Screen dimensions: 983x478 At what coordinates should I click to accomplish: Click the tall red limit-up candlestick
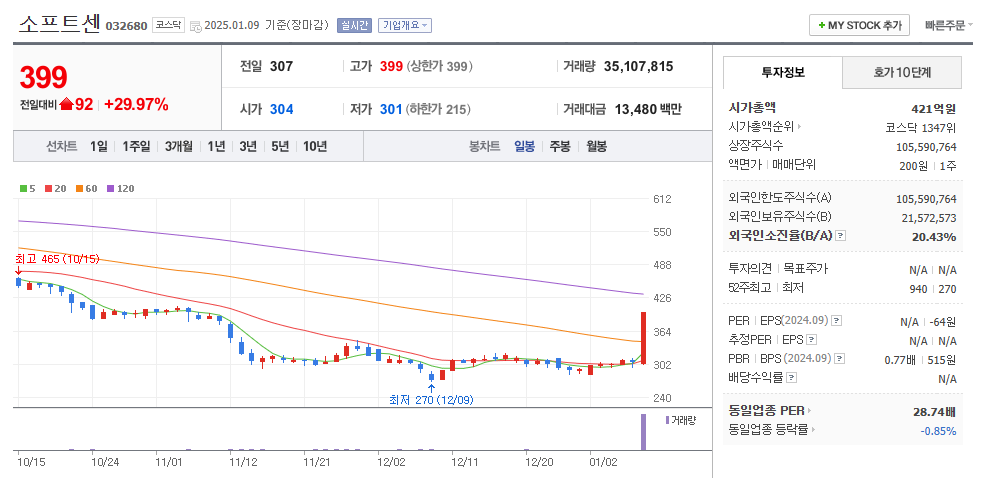(x=643, y=337)
